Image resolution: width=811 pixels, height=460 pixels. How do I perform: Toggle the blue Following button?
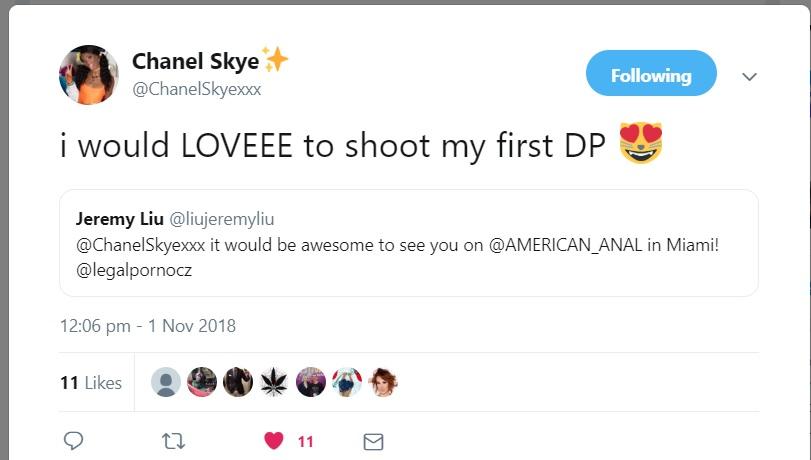(x=651, y=75)
